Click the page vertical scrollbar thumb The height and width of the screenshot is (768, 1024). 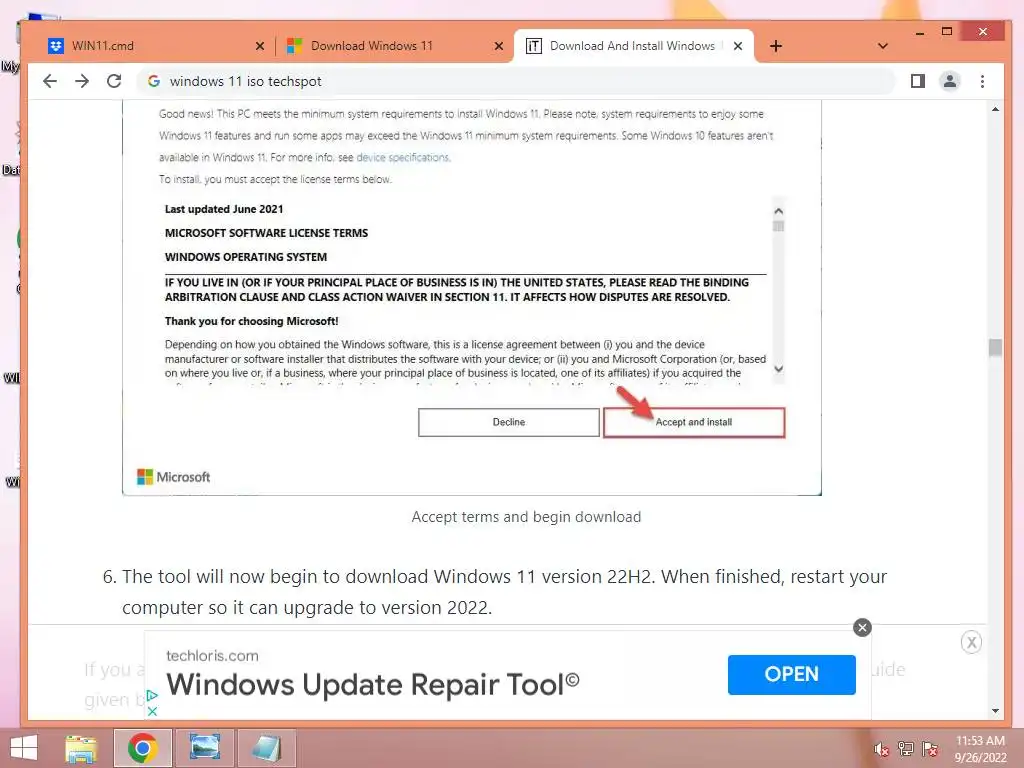click(995, 347)
